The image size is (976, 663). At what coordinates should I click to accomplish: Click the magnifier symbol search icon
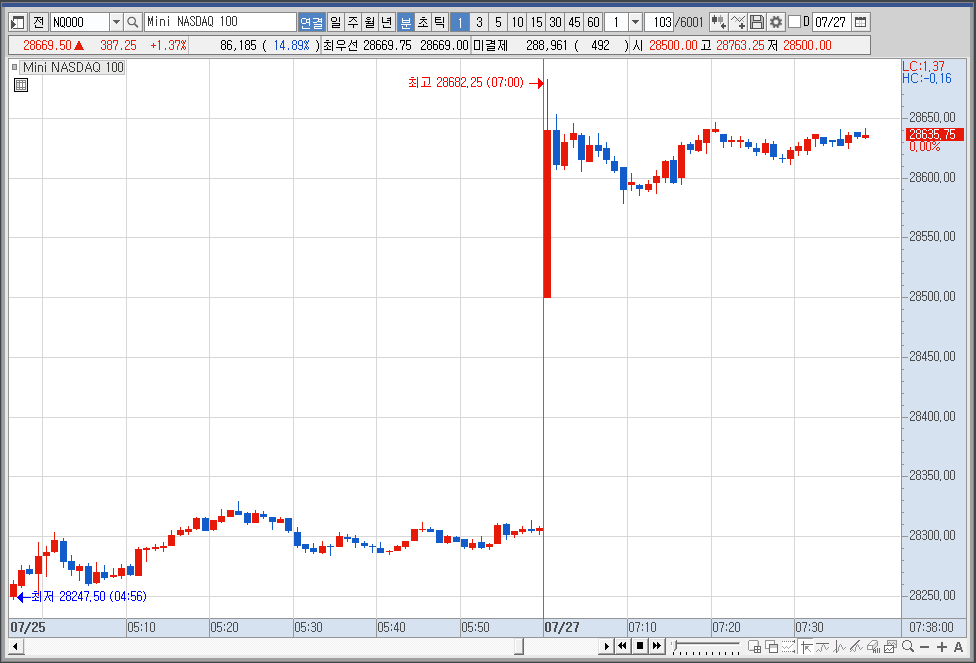pos(132,22)
